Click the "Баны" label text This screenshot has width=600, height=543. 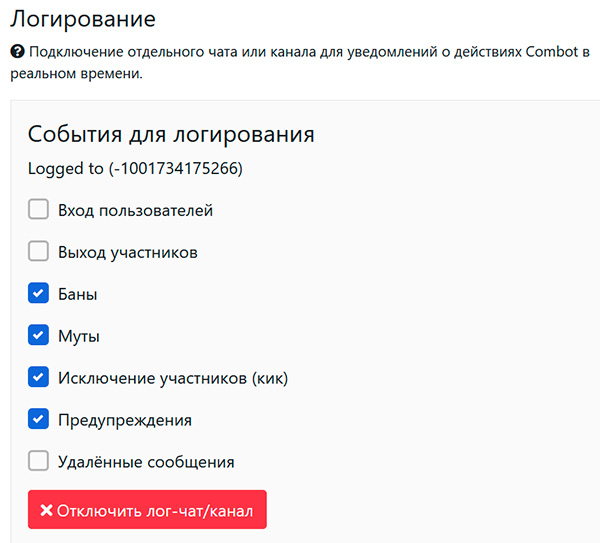[x=78, y=295]
